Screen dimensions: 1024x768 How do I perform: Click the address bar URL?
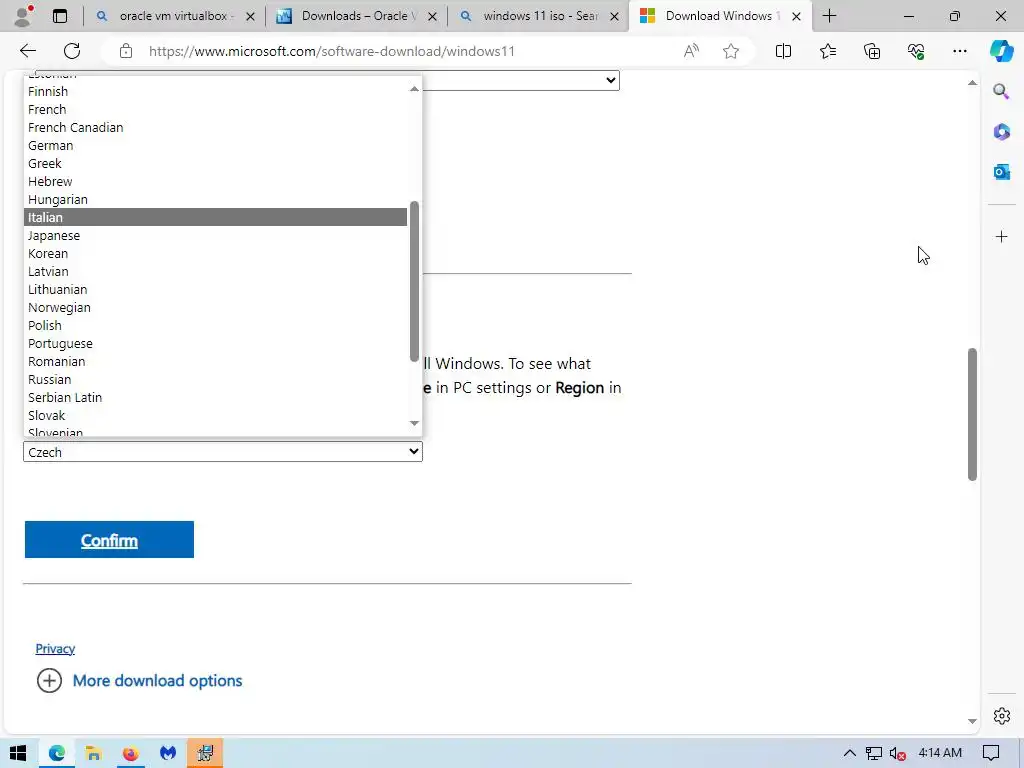coord(332,51)
